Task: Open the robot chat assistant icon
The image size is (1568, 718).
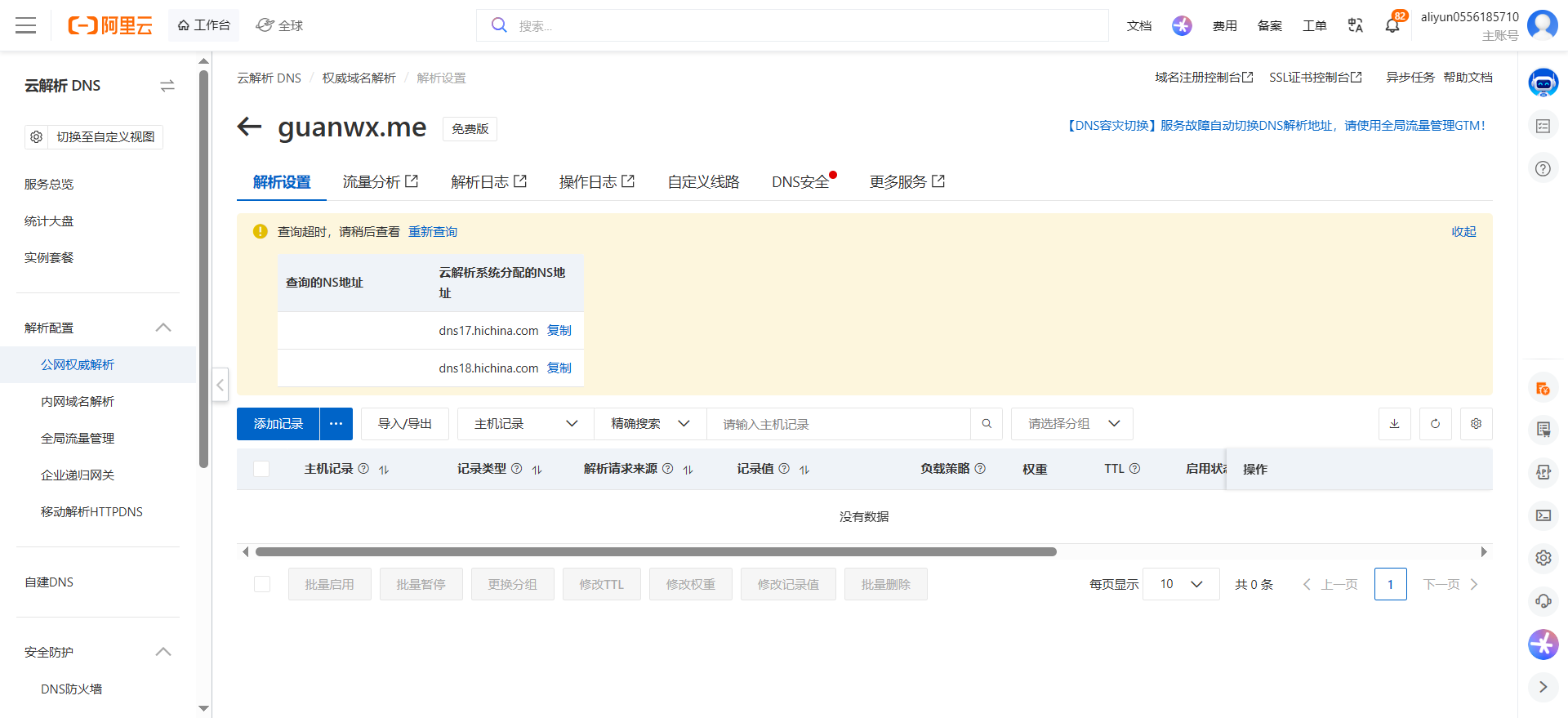Action: (x=1543, y=83)
